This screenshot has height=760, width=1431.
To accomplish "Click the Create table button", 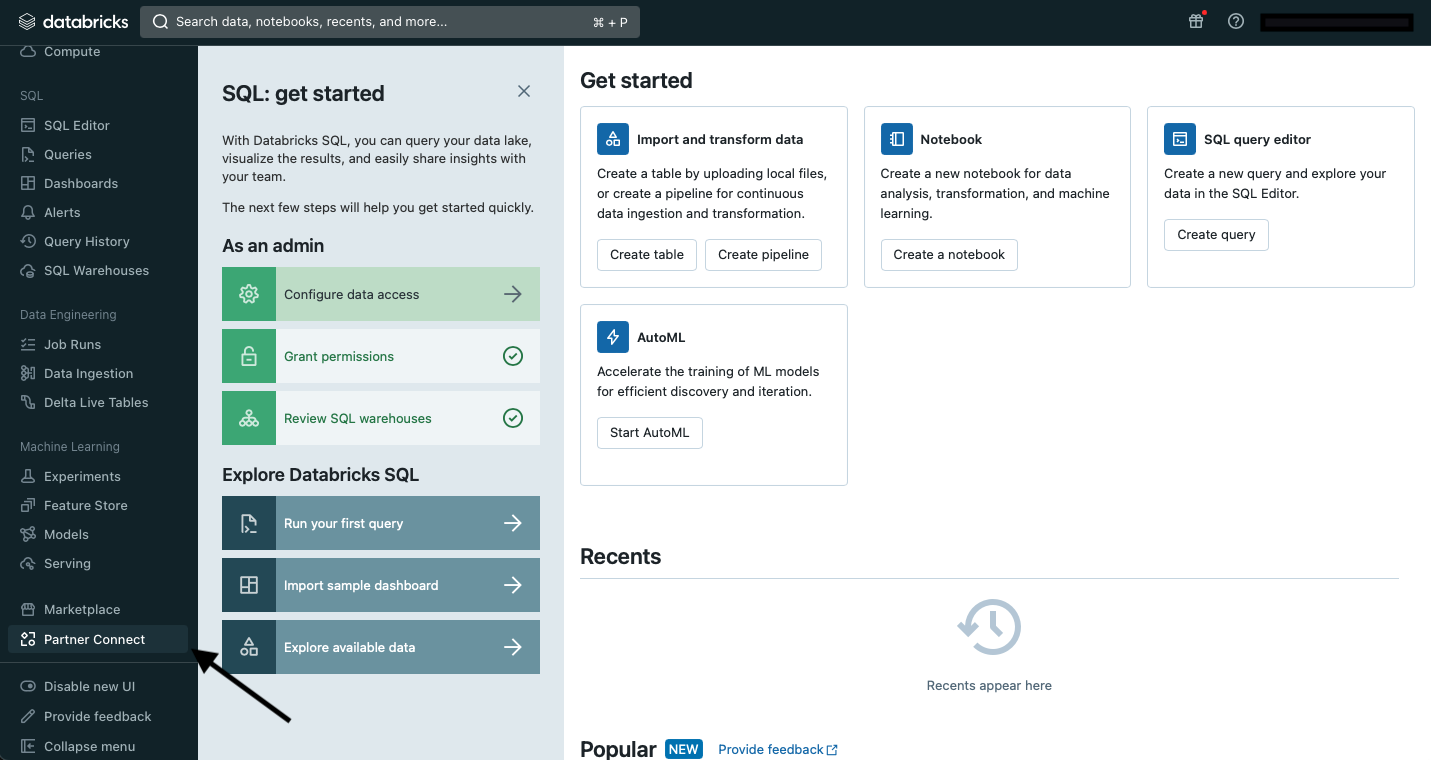I will click(x=647, y=255).
